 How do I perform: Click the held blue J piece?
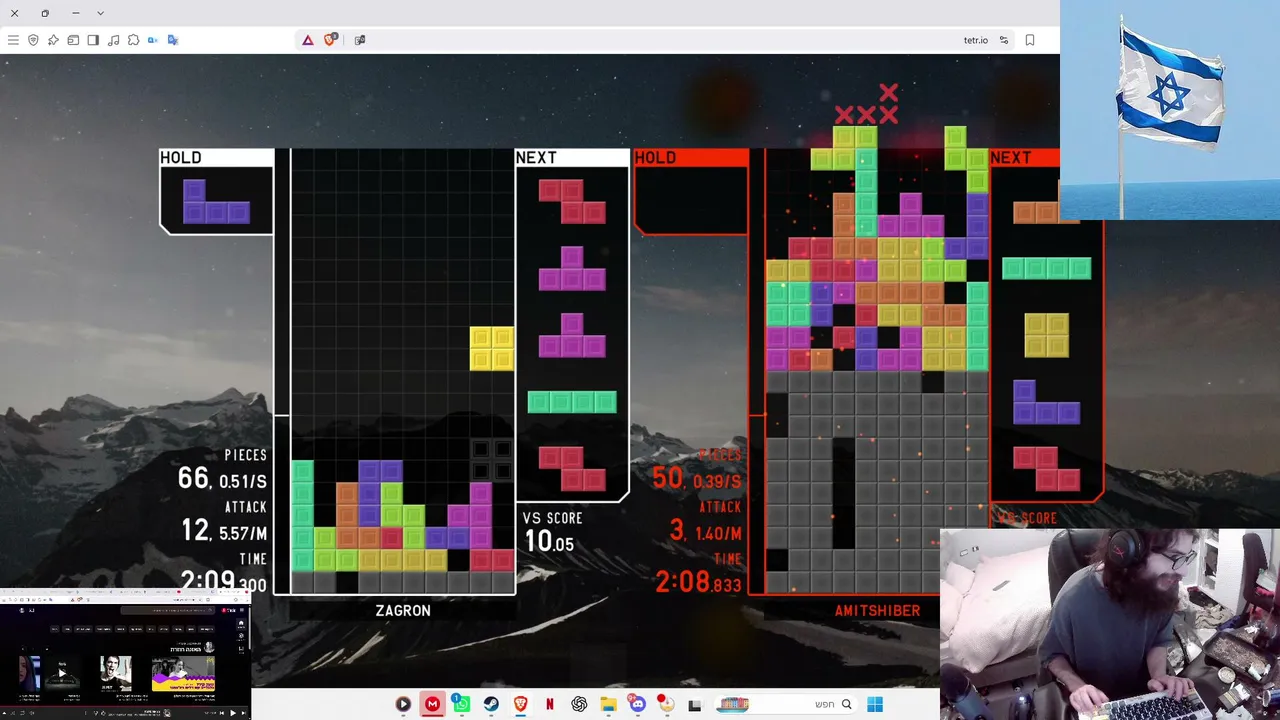(x=216, y=201)
